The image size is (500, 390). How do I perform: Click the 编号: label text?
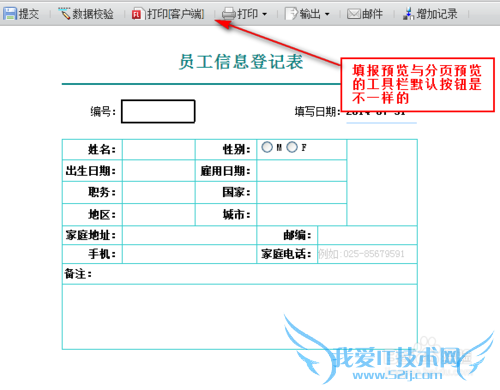pos(103,112)
